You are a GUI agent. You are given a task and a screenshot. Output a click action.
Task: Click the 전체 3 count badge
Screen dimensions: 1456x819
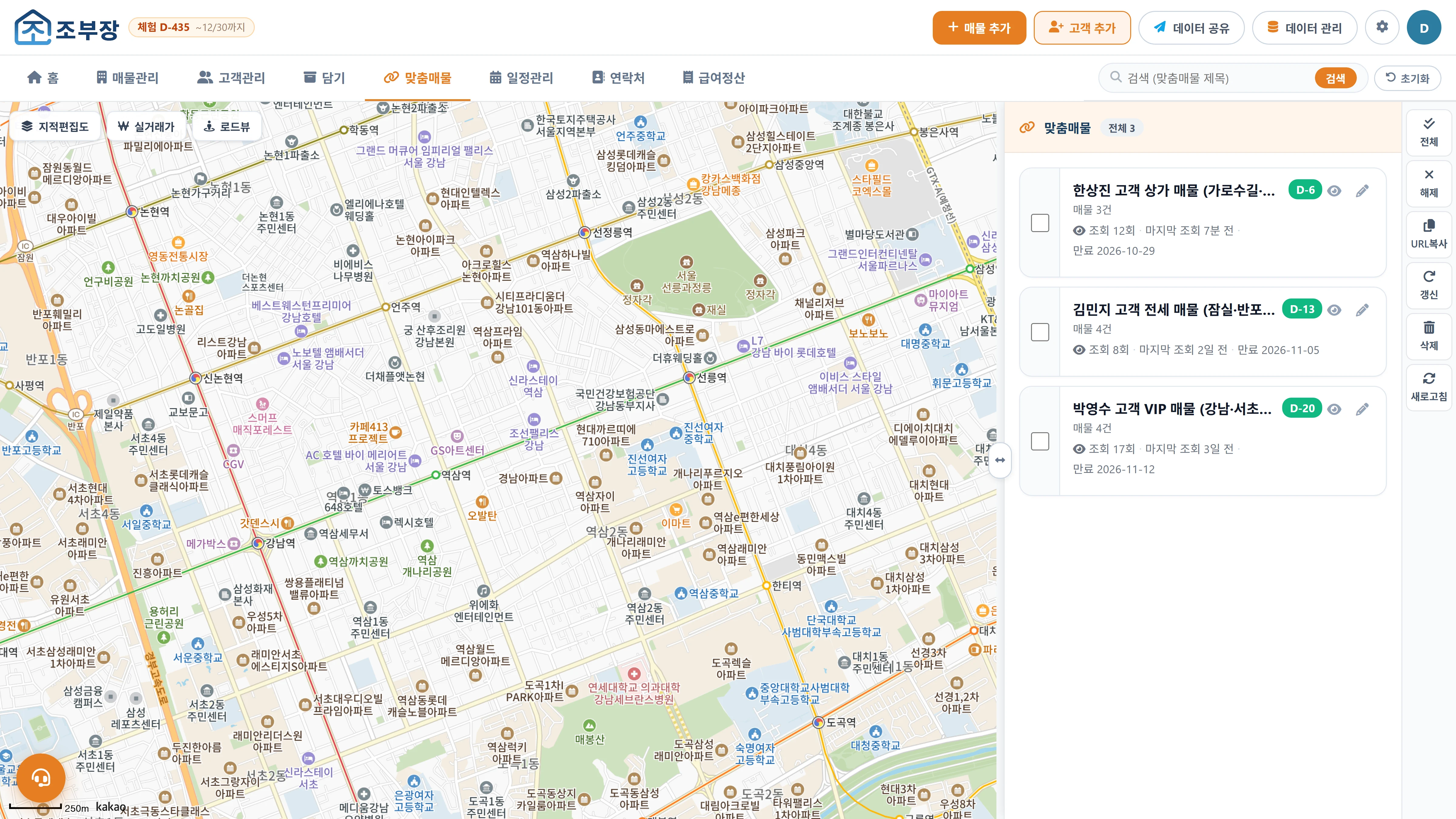[x=1121, y=128]
